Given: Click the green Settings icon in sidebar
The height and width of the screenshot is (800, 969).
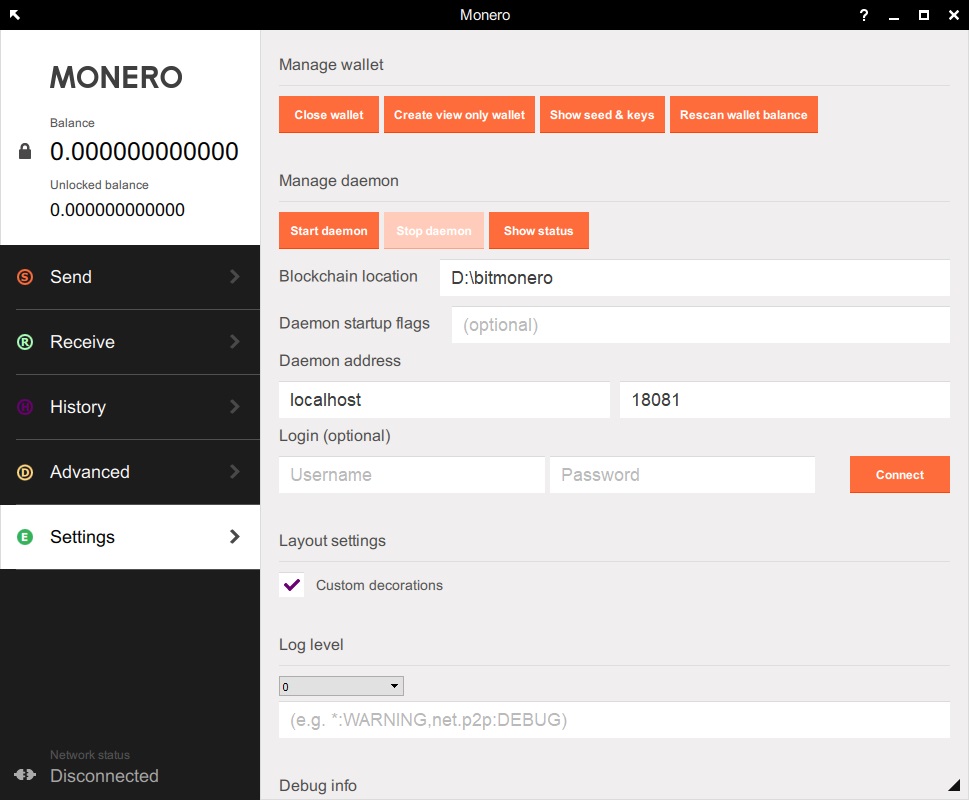Looking at the screenshot, I should [x=25, y=537].
